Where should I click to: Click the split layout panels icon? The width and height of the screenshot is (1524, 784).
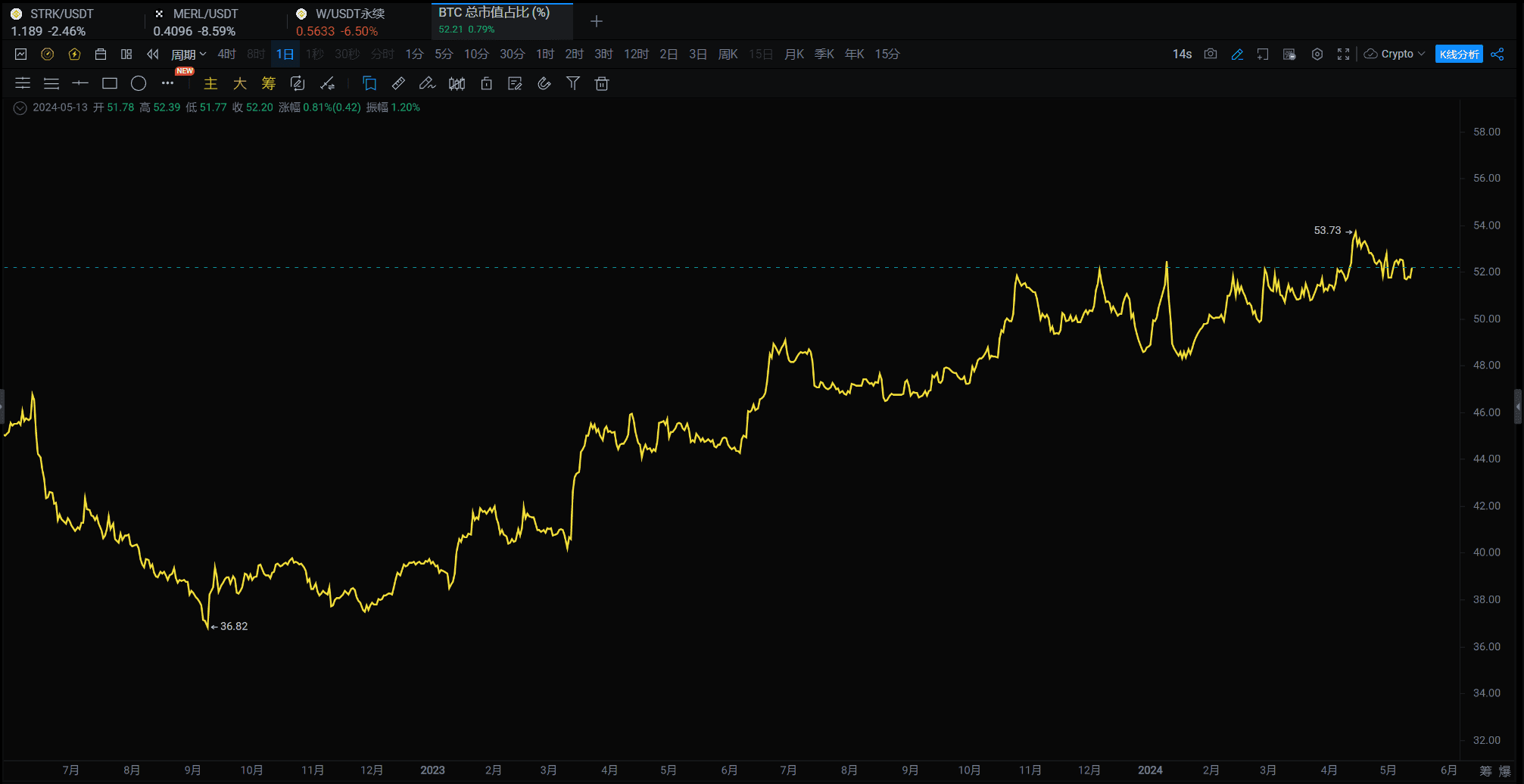(126, 54)
